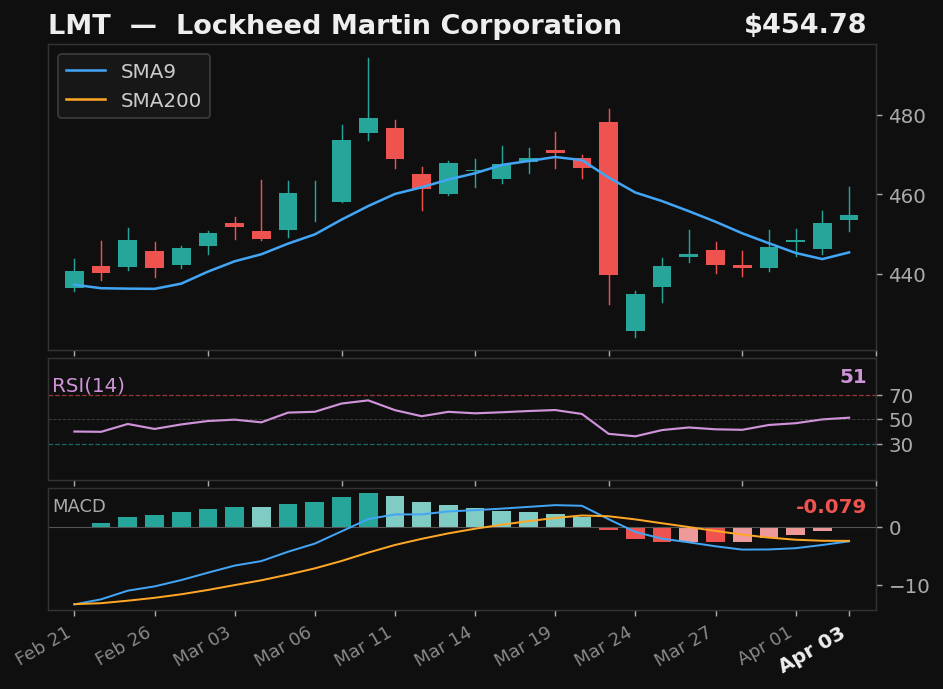Click the last green candle on Apr 03
This screenshot has width=943, height=689.
point(849,217)
